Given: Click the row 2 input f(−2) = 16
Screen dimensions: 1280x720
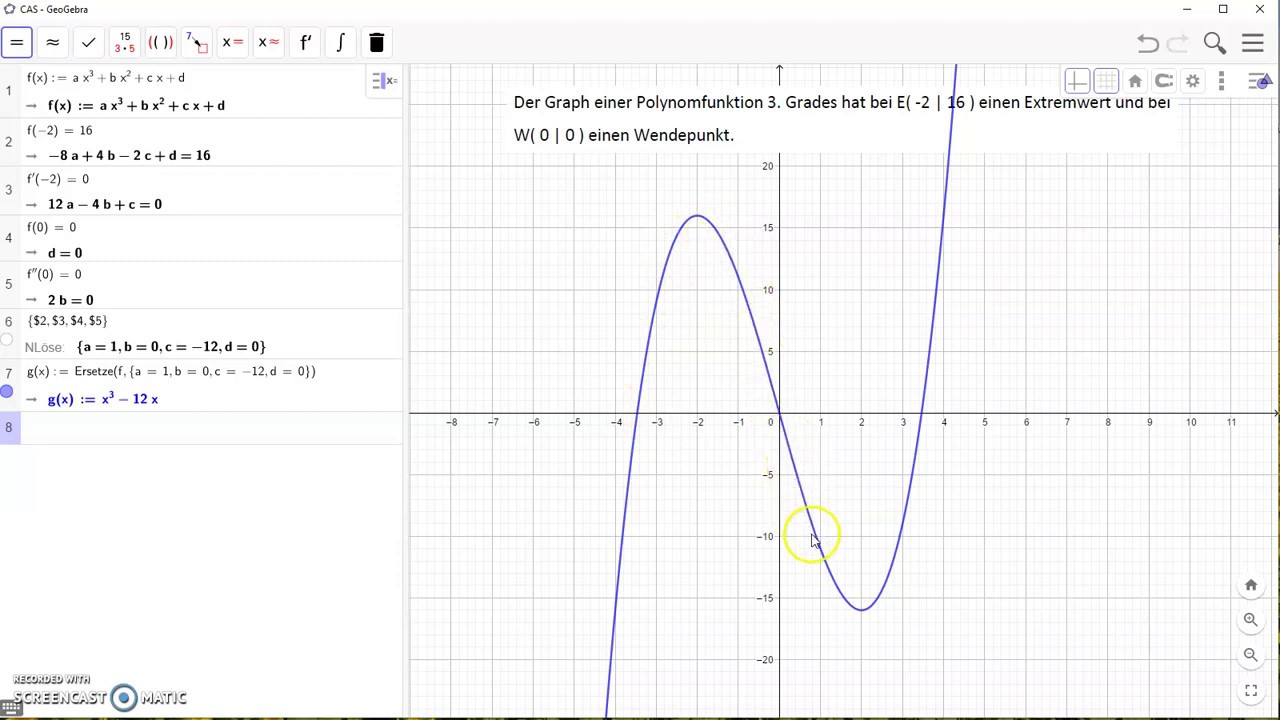Looking at the screenshot, I should coord(60,130).
